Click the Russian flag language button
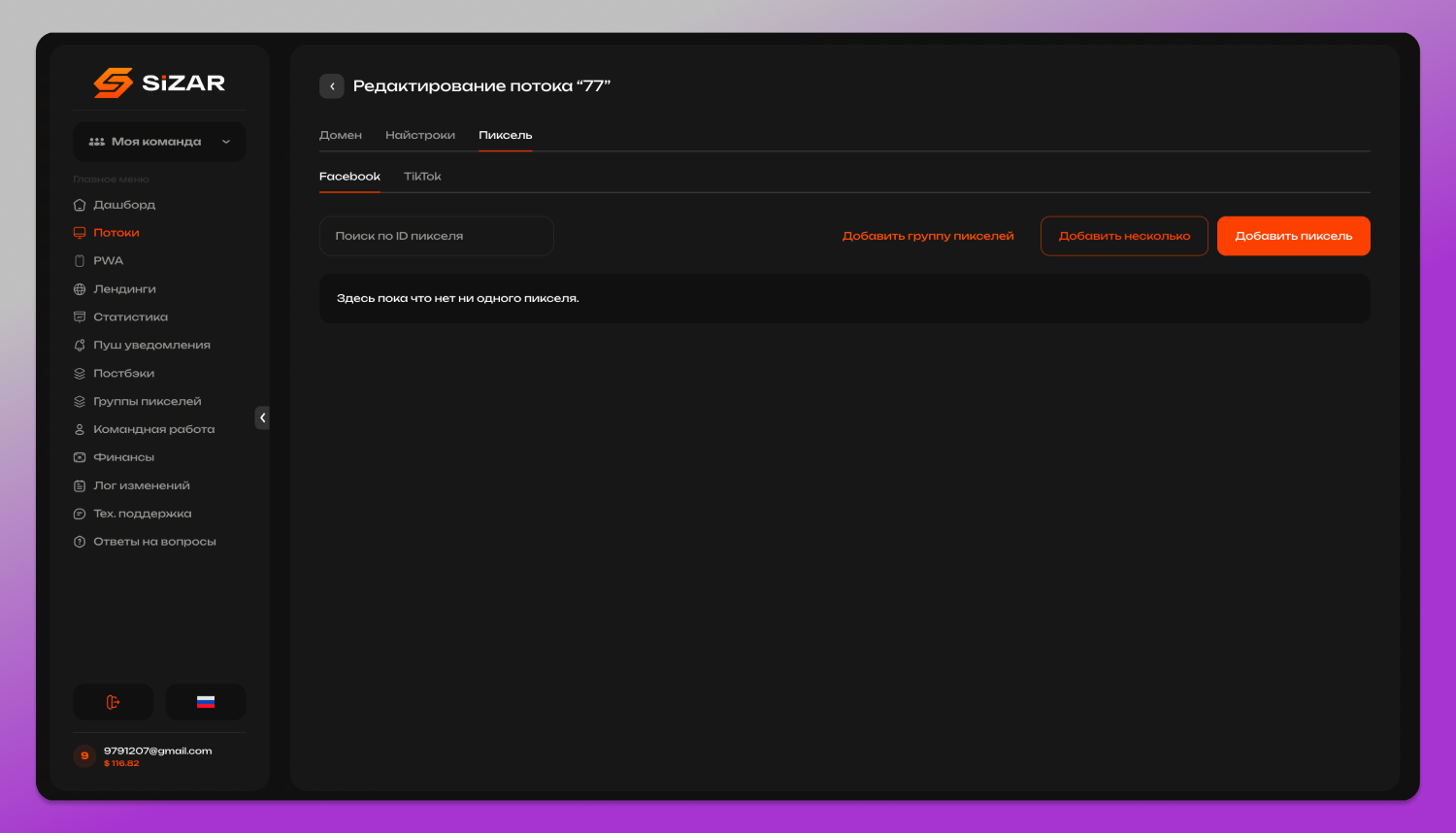The width and height of the screenshot is (1456, 833). [206, 702]
